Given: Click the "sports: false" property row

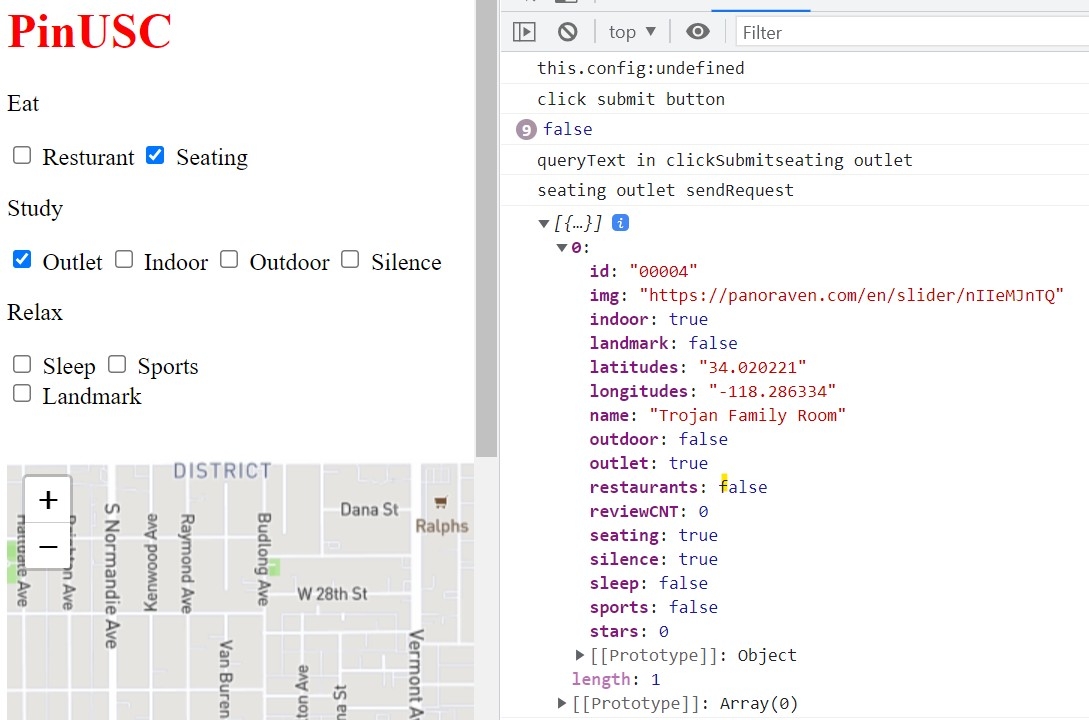Looking at the screenshot, I should pyautogui.click(x=654, y=608).
